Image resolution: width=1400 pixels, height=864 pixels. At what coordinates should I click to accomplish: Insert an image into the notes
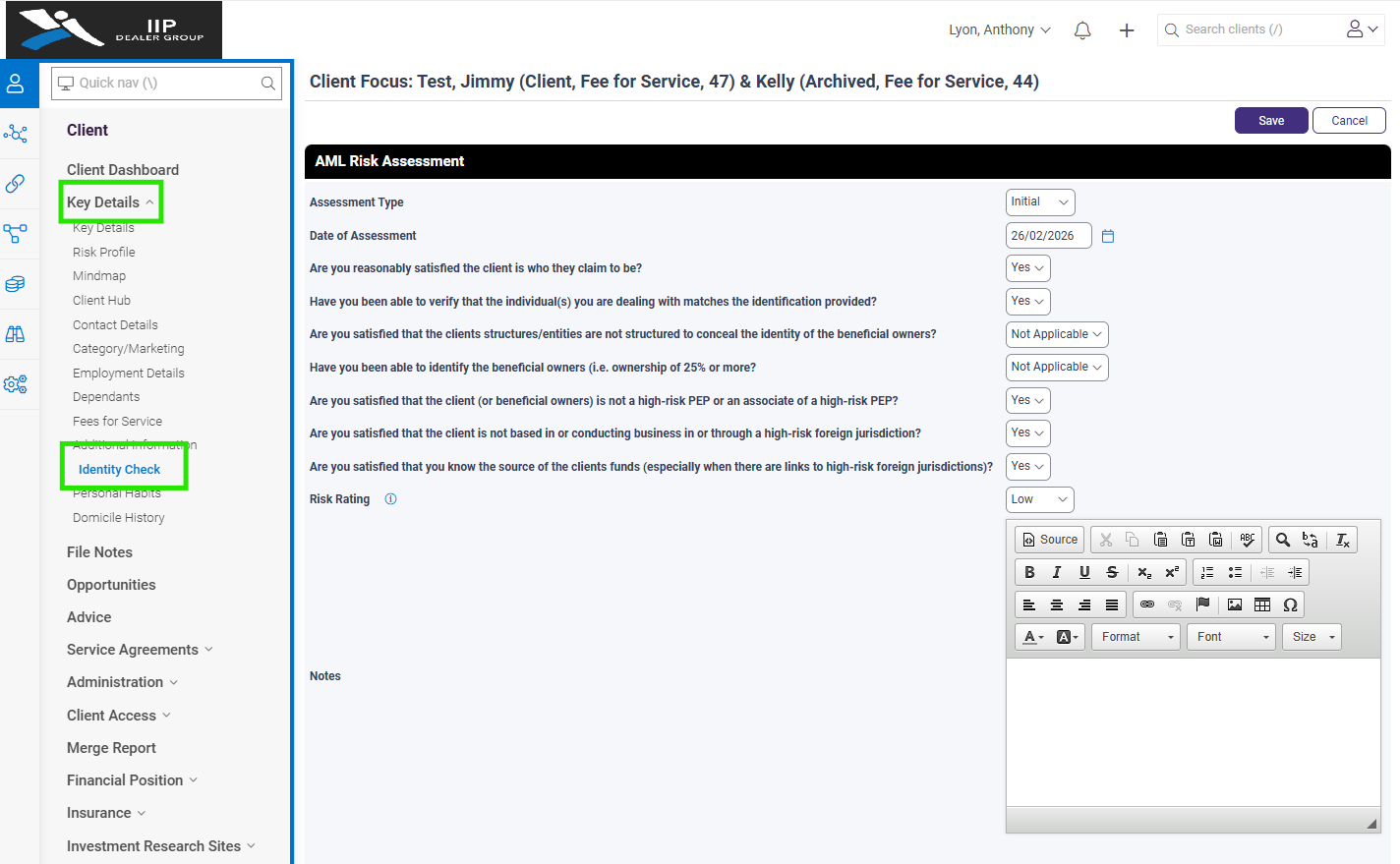tap(1235, 605)
